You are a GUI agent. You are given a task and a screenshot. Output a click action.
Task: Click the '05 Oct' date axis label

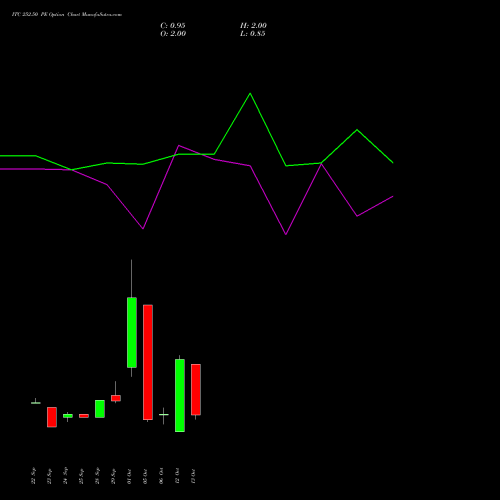point(145,476)
